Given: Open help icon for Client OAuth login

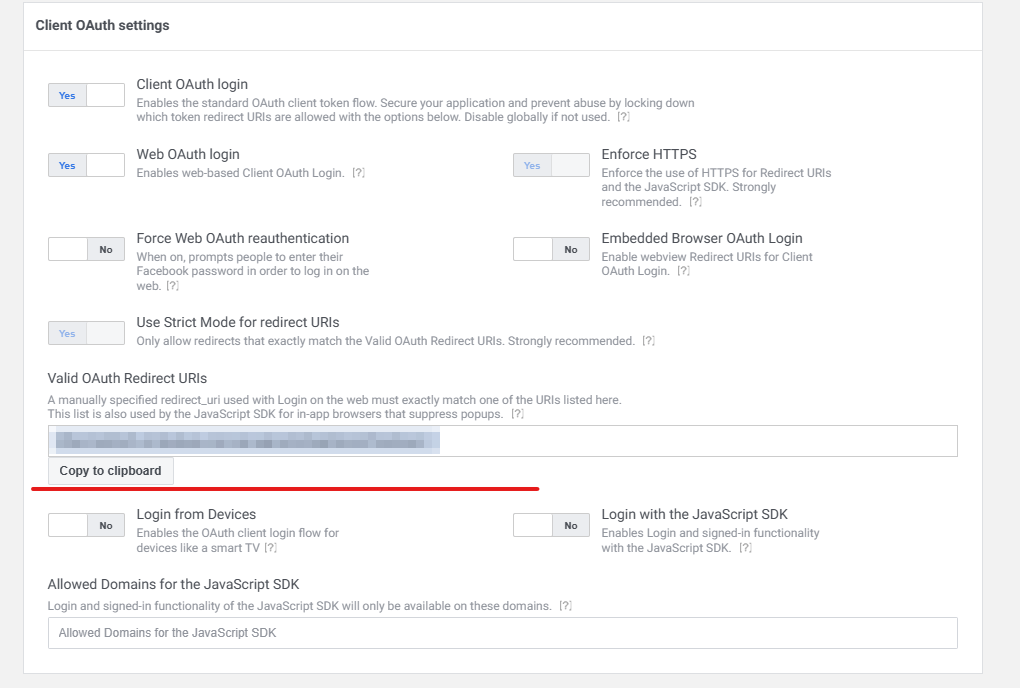Looking at the screenshot, I should pyautogui.click(x=623, y=117).
